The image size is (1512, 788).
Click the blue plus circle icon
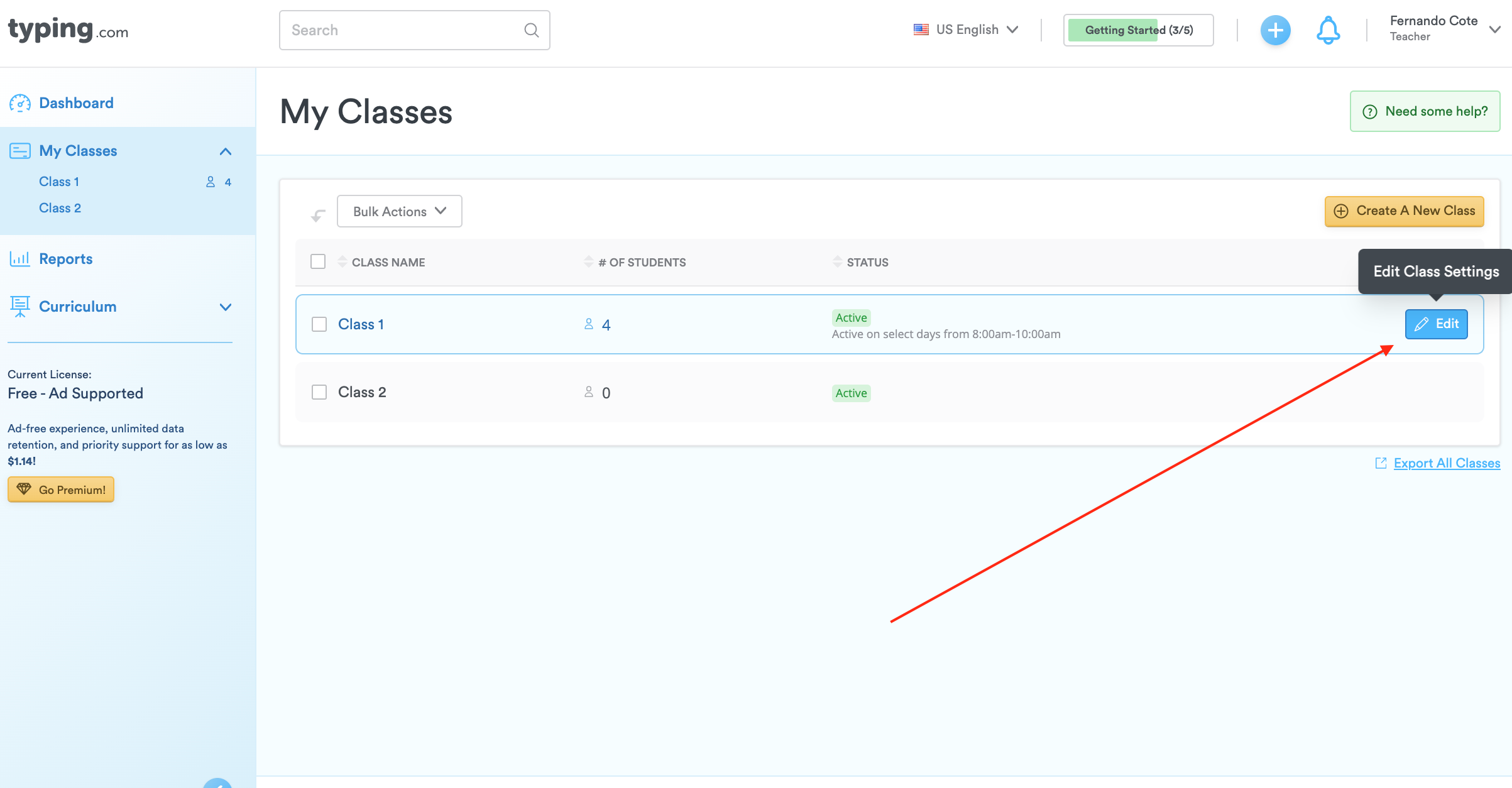point(1275,30)
